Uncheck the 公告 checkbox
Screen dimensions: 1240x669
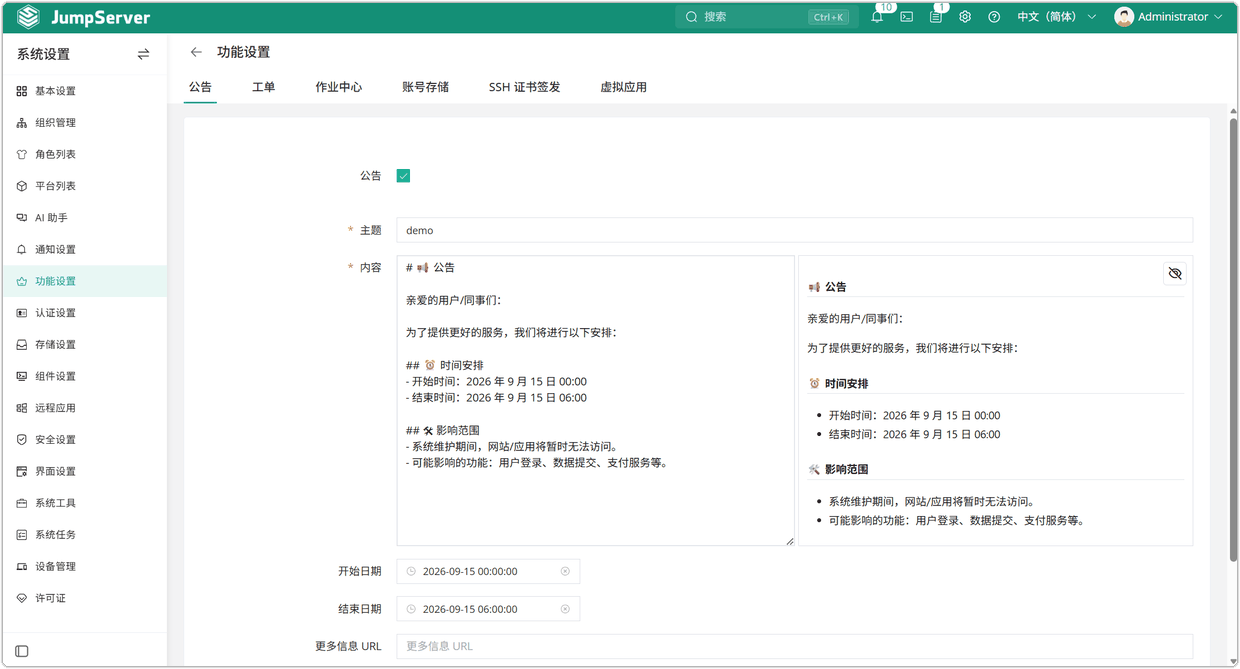coord(403,176)
